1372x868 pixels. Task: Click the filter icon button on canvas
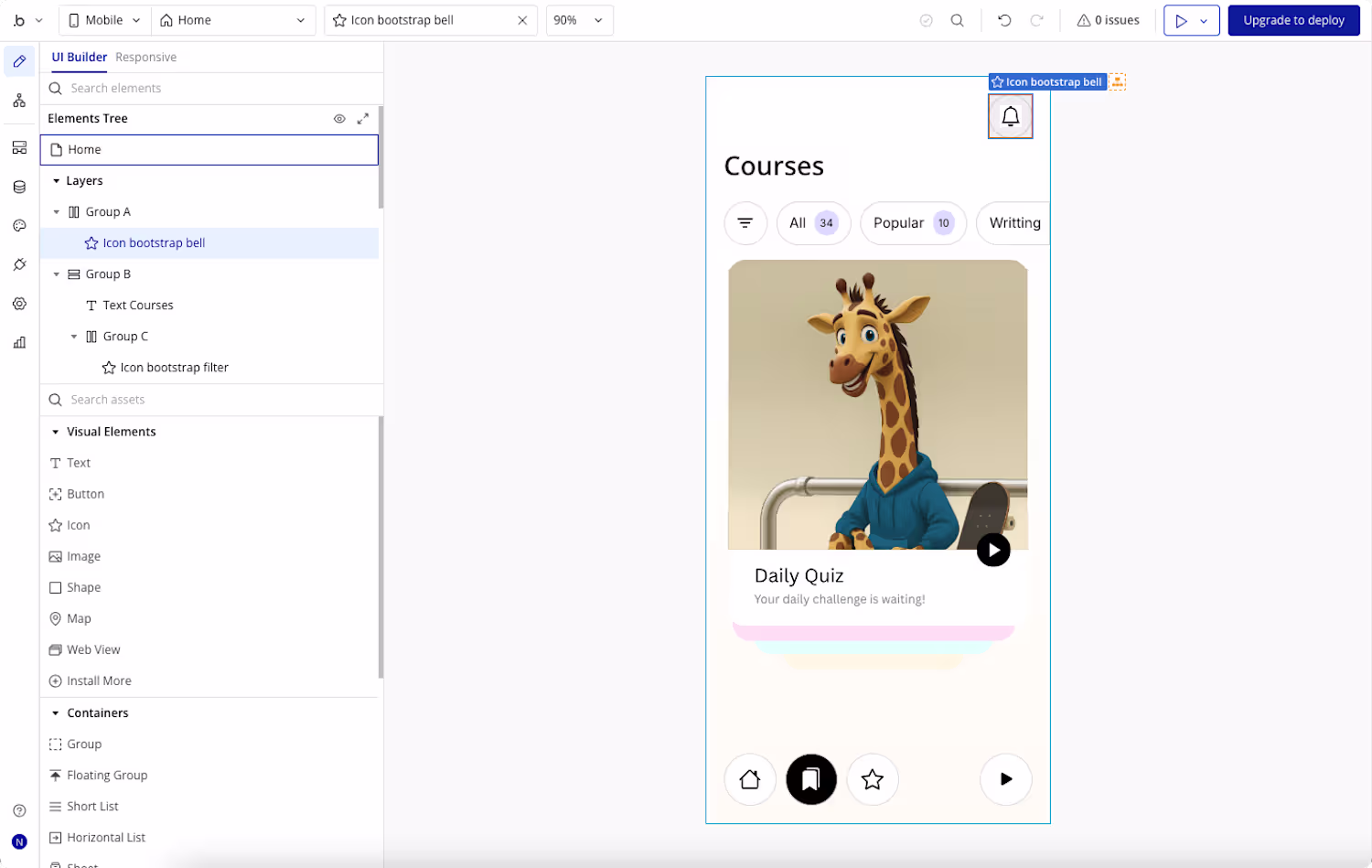click(x=745, y=223)
